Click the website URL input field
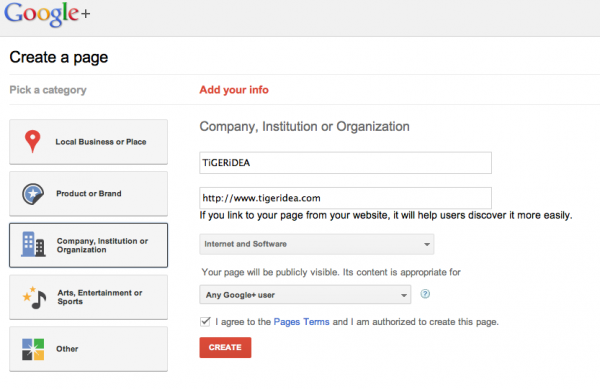Screen dimensions: 600x389 345,198
